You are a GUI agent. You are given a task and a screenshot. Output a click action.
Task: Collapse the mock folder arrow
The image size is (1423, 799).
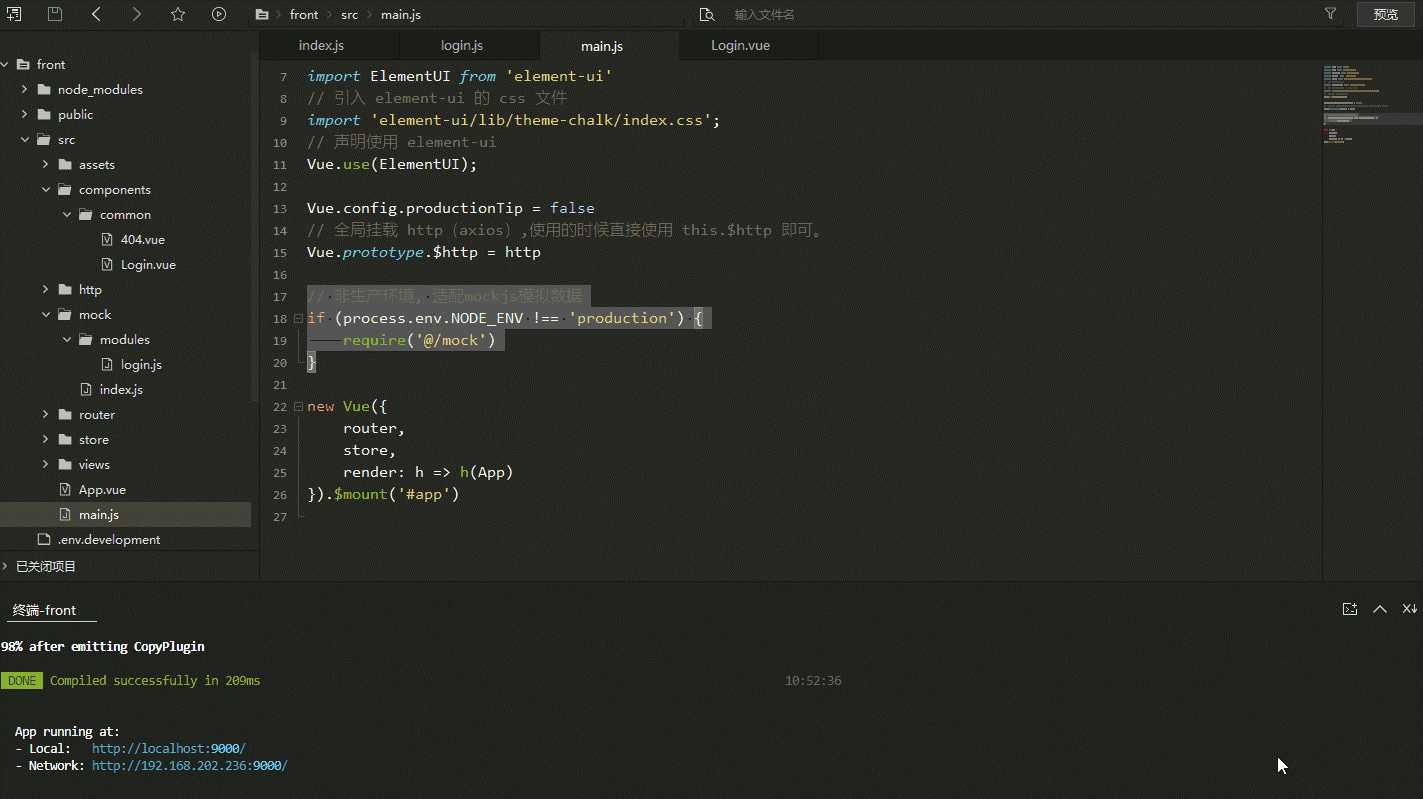(45, 314)
